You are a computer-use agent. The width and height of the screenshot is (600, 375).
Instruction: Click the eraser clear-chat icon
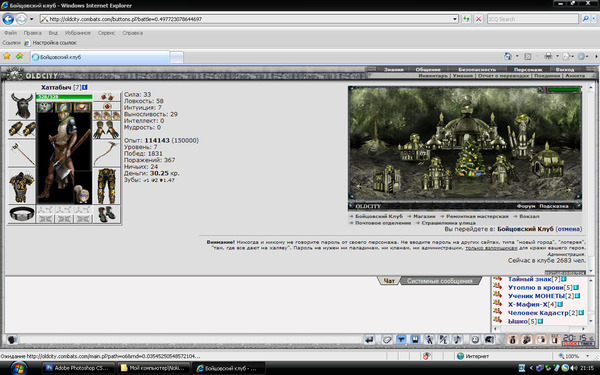(387, 339)
